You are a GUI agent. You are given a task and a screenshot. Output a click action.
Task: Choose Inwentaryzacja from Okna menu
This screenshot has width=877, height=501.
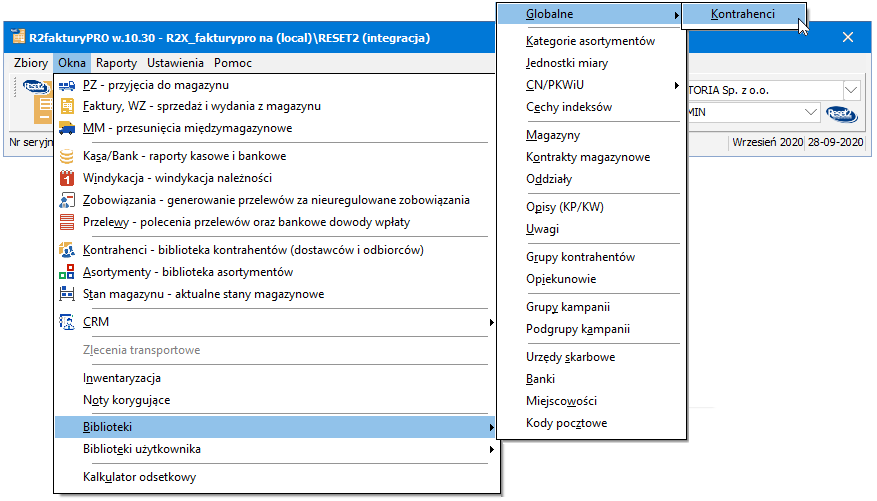coord(275,379)
